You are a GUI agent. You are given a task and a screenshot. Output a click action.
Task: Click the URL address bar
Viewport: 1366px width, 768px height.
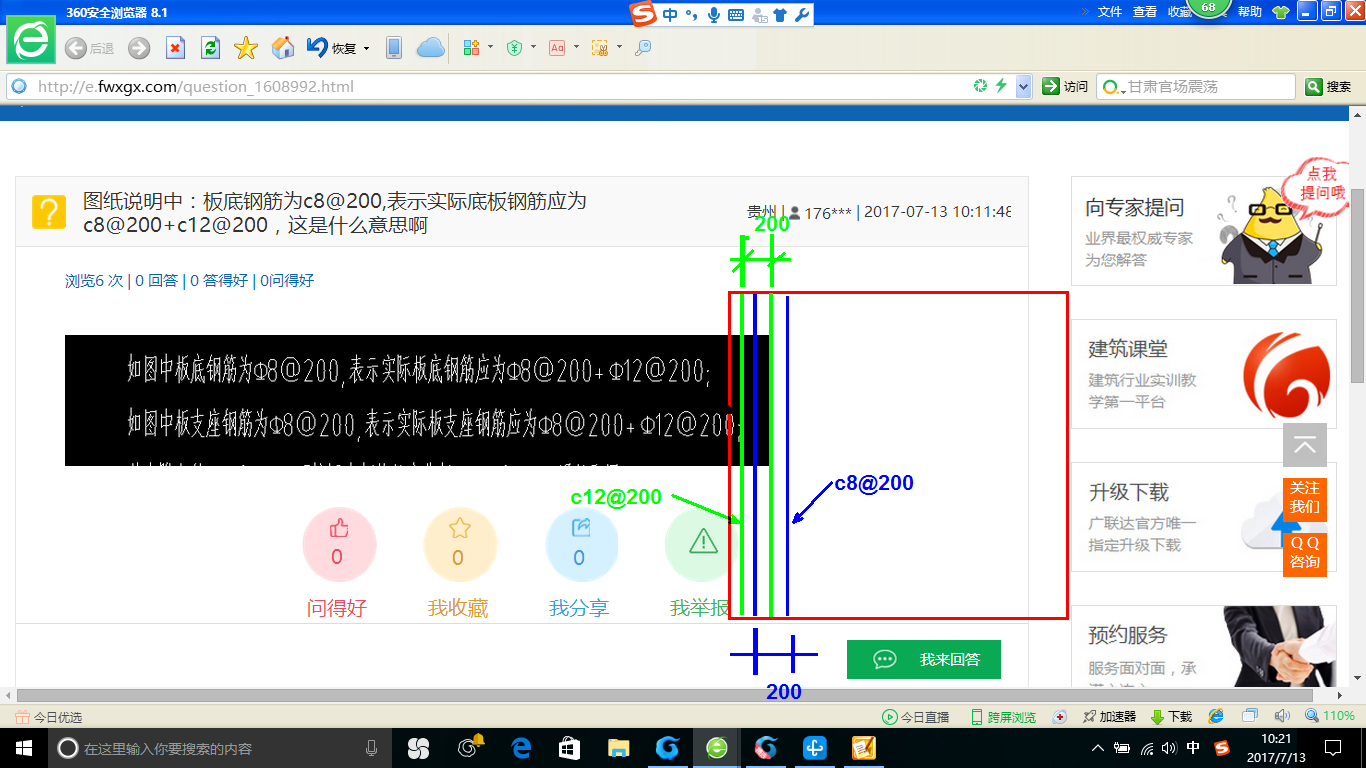500,87
